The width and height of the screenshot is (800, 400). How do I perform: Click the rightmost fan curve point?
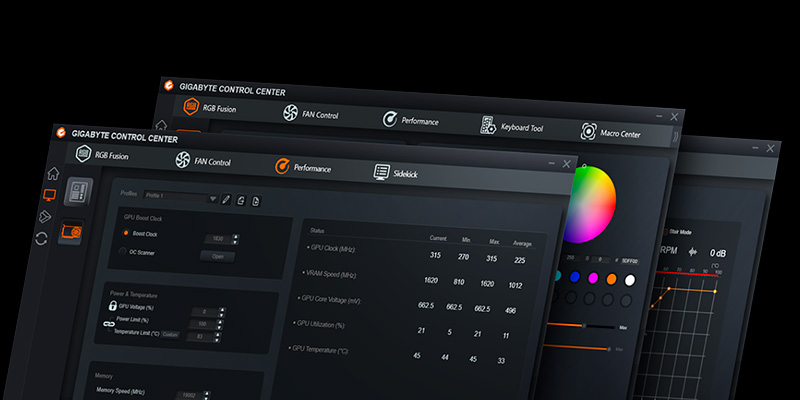click(x=715, y=291)
